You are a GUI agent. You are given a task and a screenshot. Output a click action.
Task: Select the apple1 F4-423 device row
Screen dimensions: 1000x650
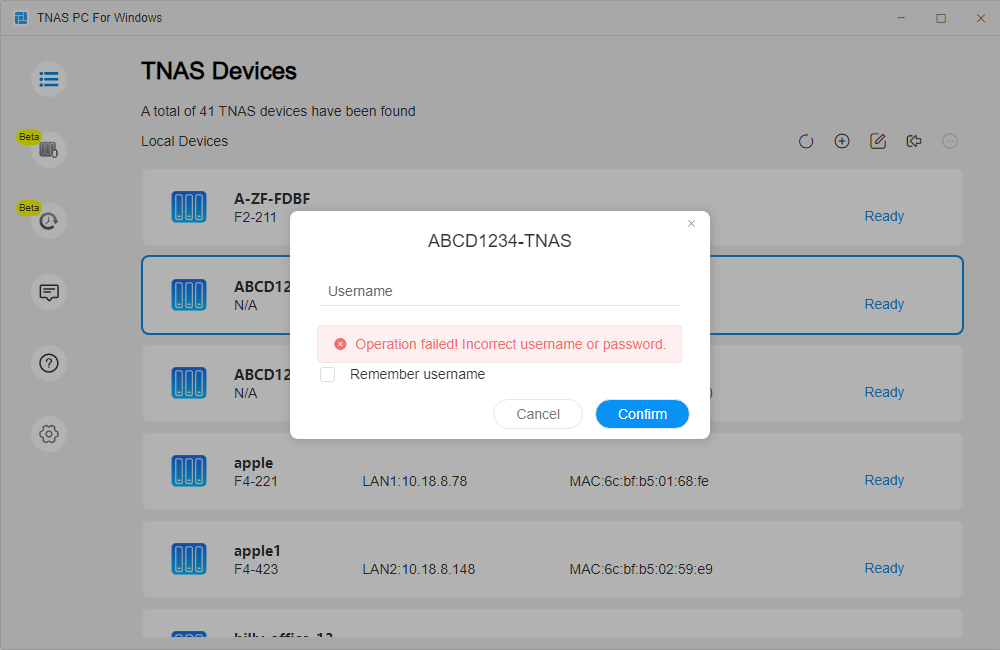[x=552, y=559]
